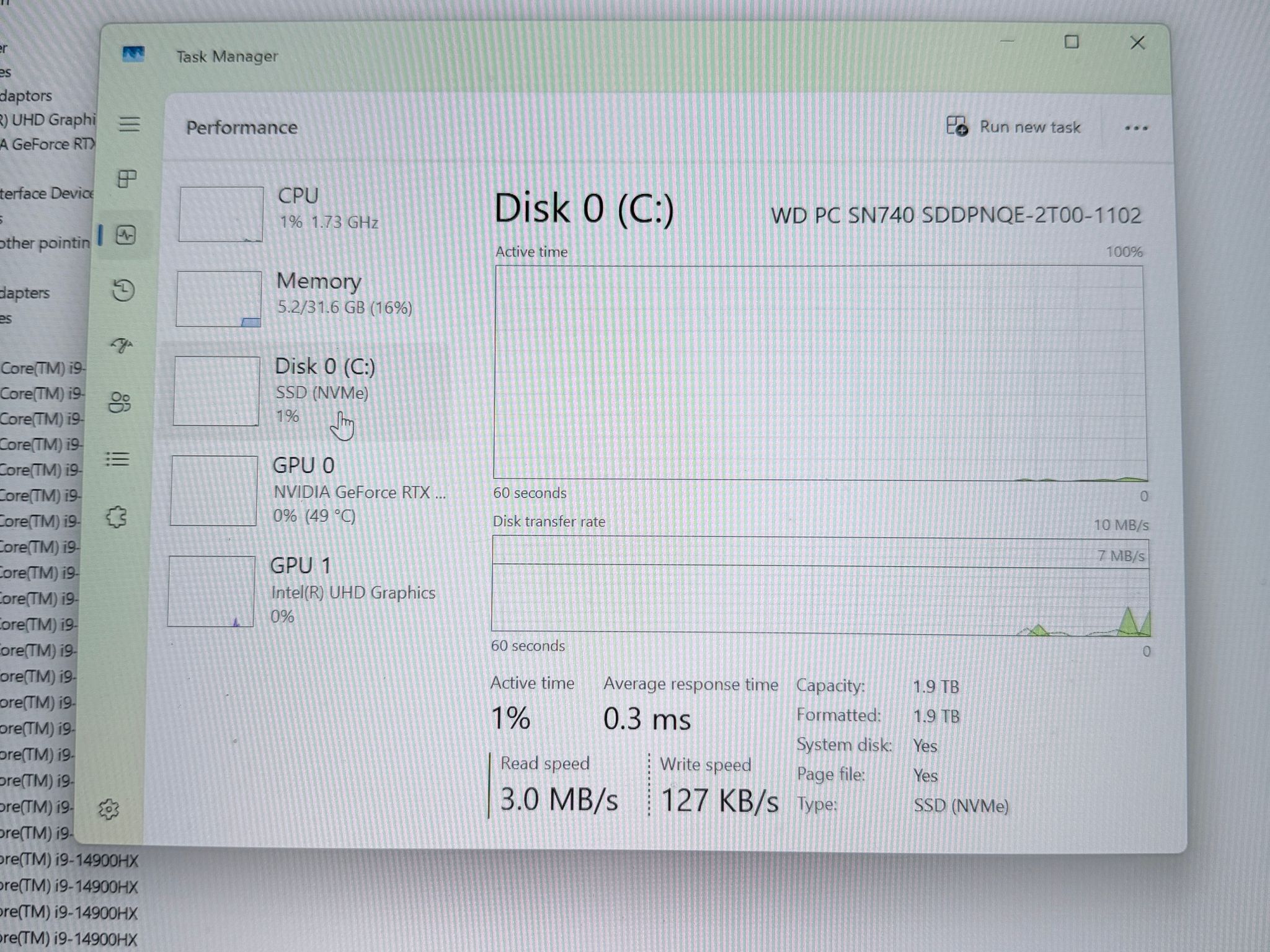Screen dimensions: 1270x952
Task: Open the Processes page icon
Action: pos(127,179)
